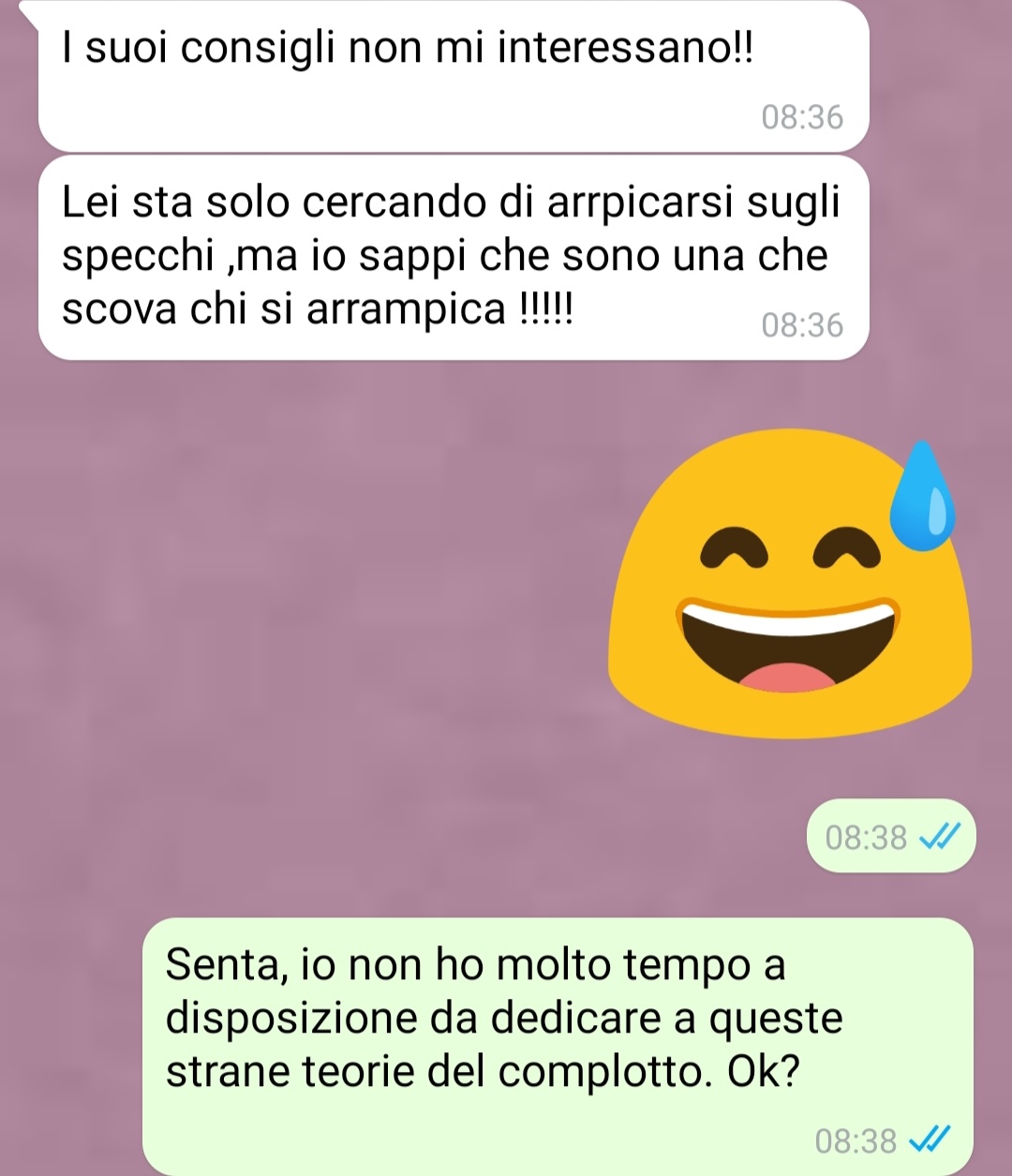1012x1176 pixels.
Task: Click the blue sweat drop on the emoji
Action: pyautogui.click(x=922, y=495)
